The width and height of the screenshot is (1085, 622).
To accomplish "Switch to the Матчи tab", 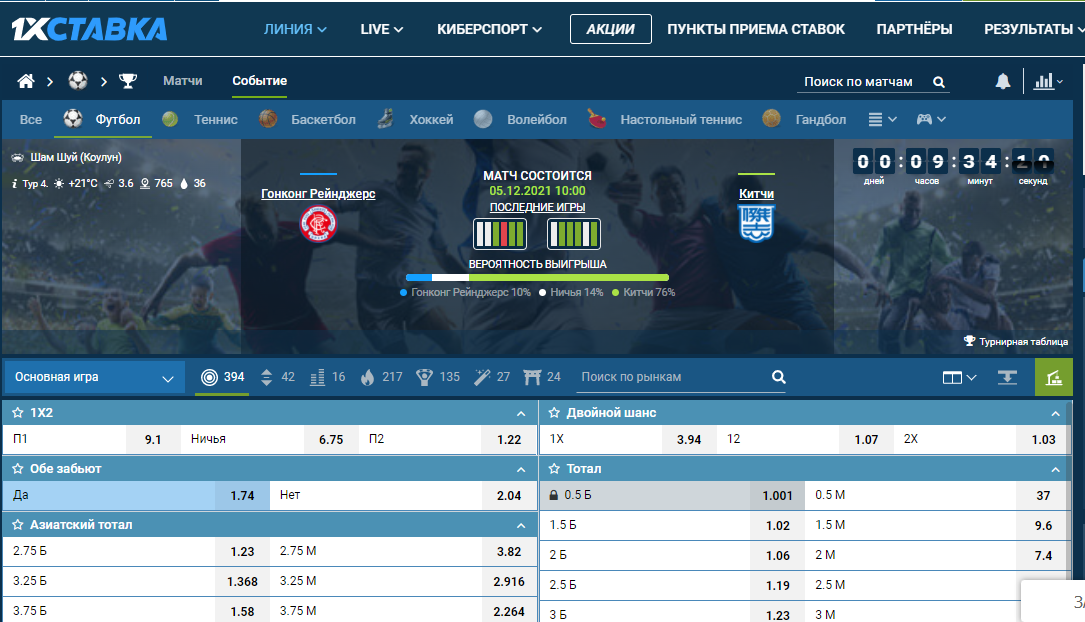I will pyautogui.click(x=183, y=81).
